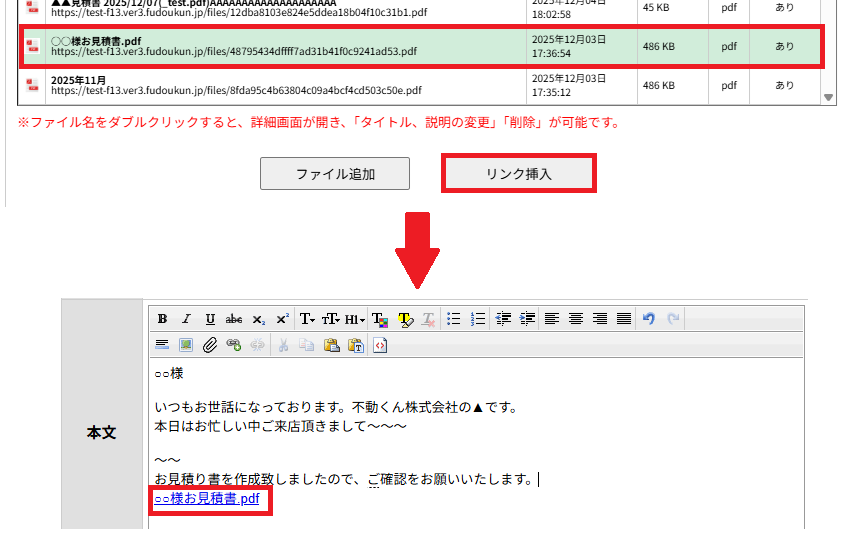
Task: Expand the H1 heading format dropdown
Action: click(x=355, y=319)
